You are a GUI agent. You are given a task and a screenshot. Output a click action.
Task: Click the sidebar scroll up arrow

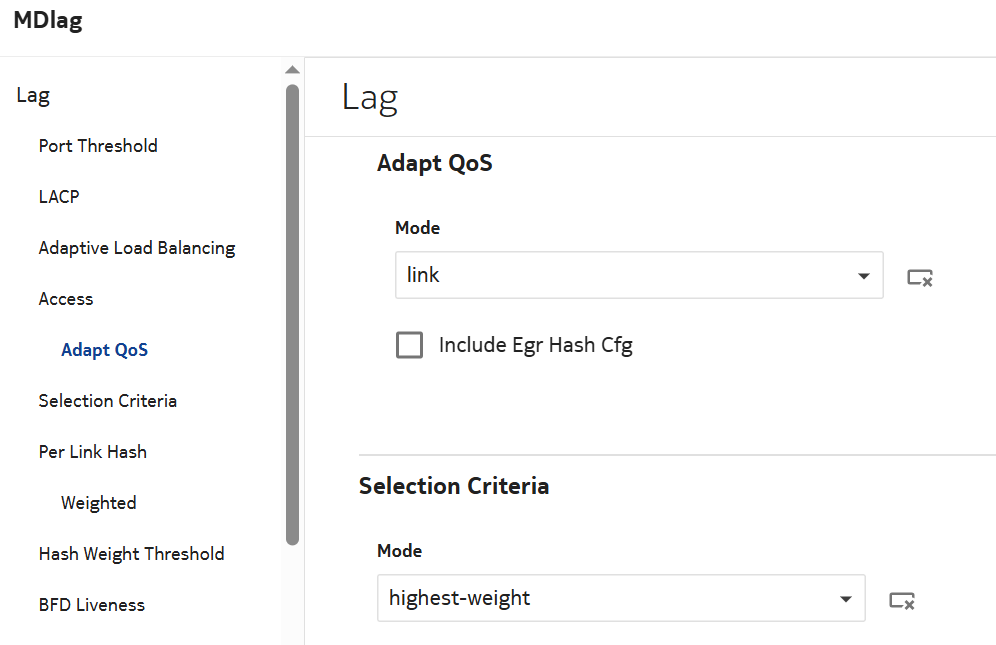click(292, 70)
